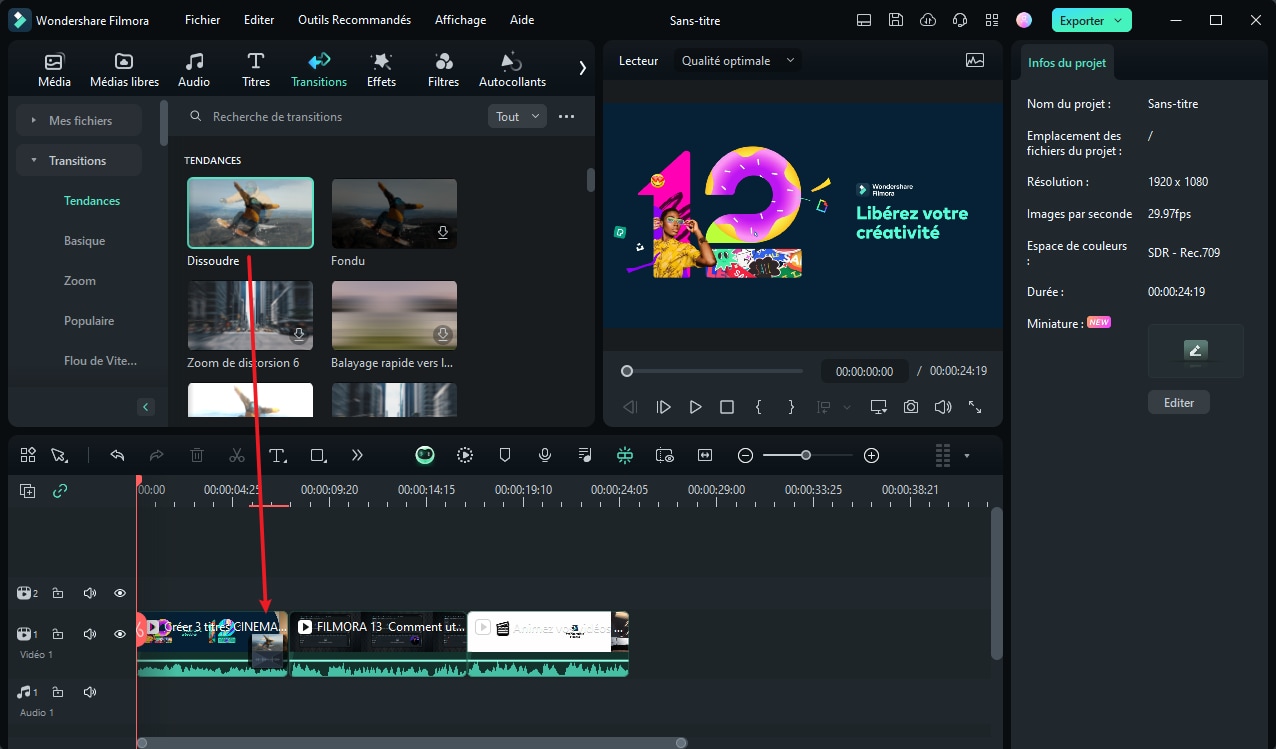Click the transitions search field
This screenshot has height=749, width=1276.
[x=335, y=117]
